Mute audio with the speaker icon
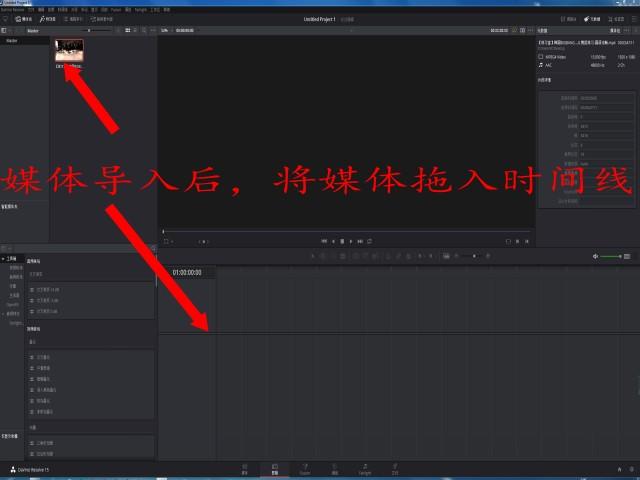Viewport: 640px width, 480px height. [595, 256]
